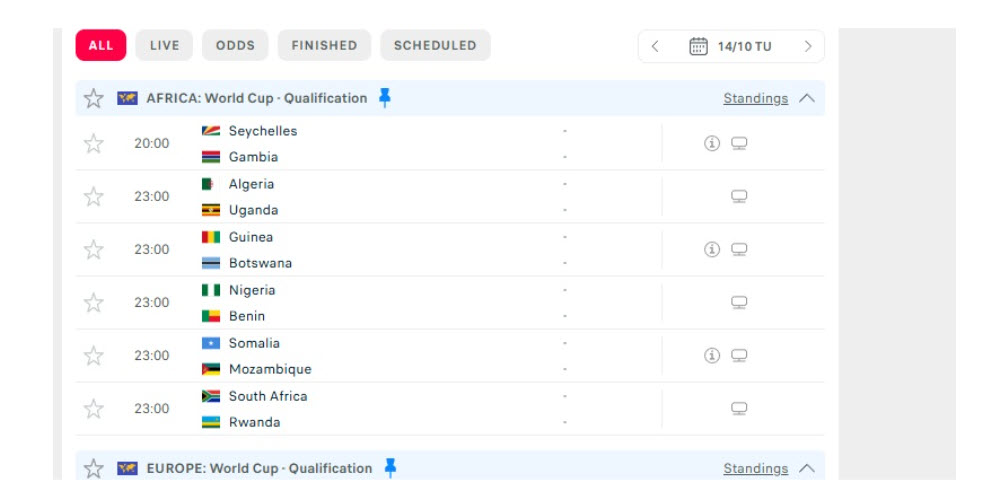Favorite the Seychelles vs Gambia match
The width and height of the screenshot is (987, 501).
coord(94,144)
